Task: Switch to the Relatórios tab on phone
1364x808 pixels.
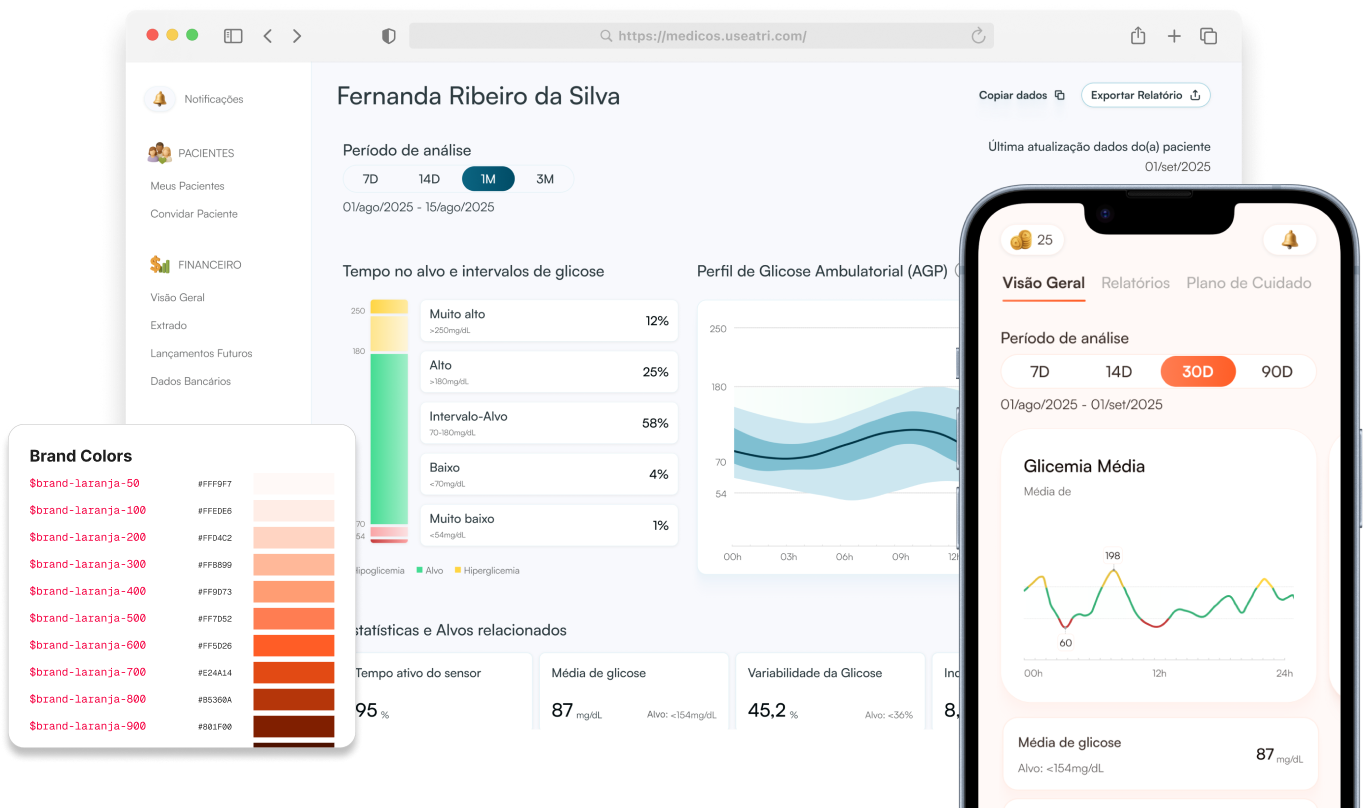Action: coord(1135,283)
